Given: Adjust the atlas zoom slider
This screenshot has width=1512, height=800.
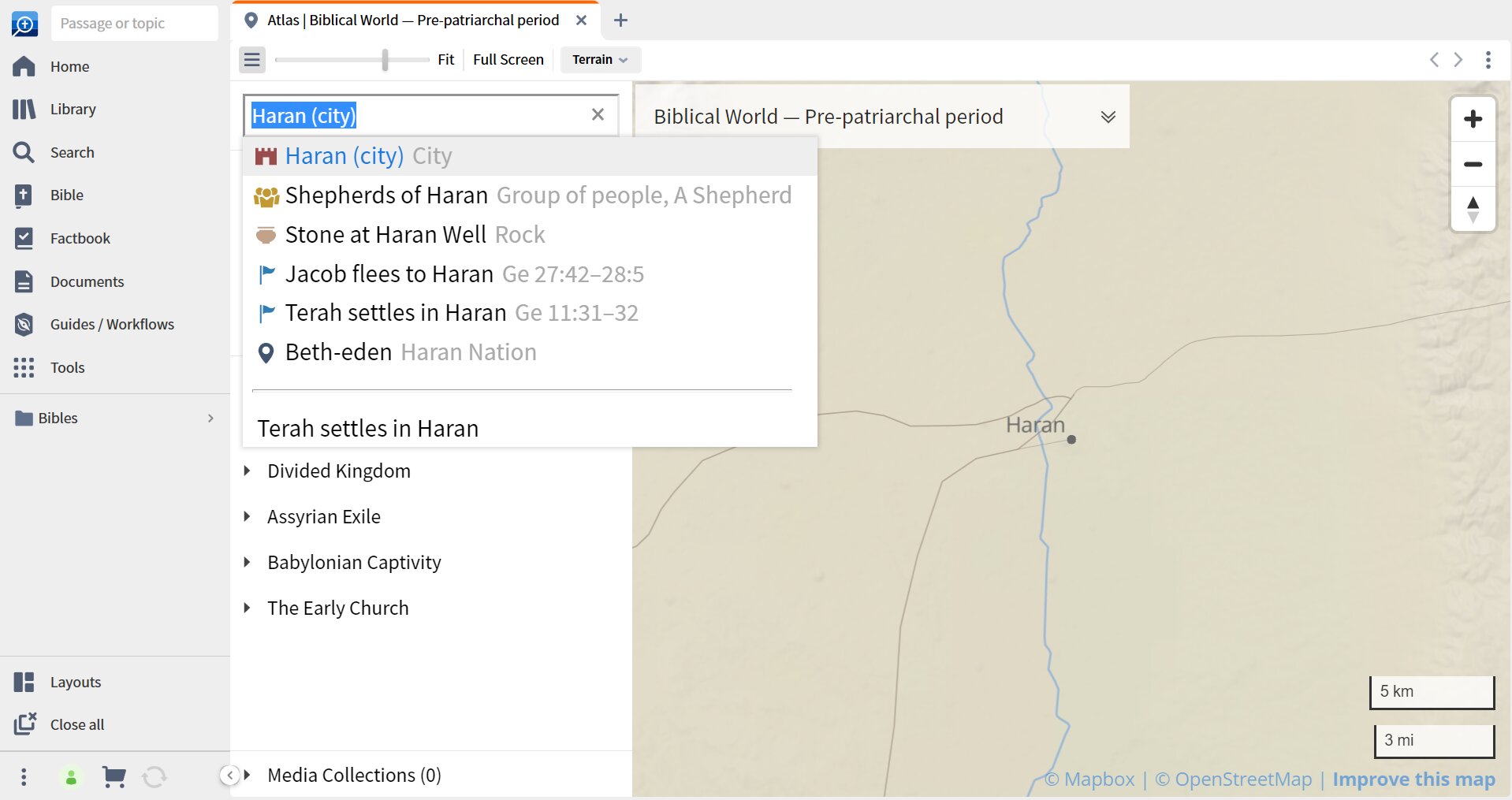Looking at the screenshot, I should coord(384,59).
